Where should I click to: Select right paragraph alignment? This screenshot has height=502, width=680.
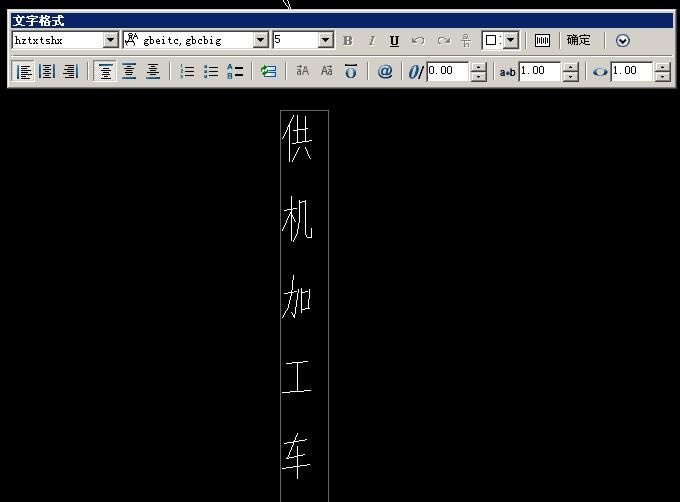pos(70,71)
